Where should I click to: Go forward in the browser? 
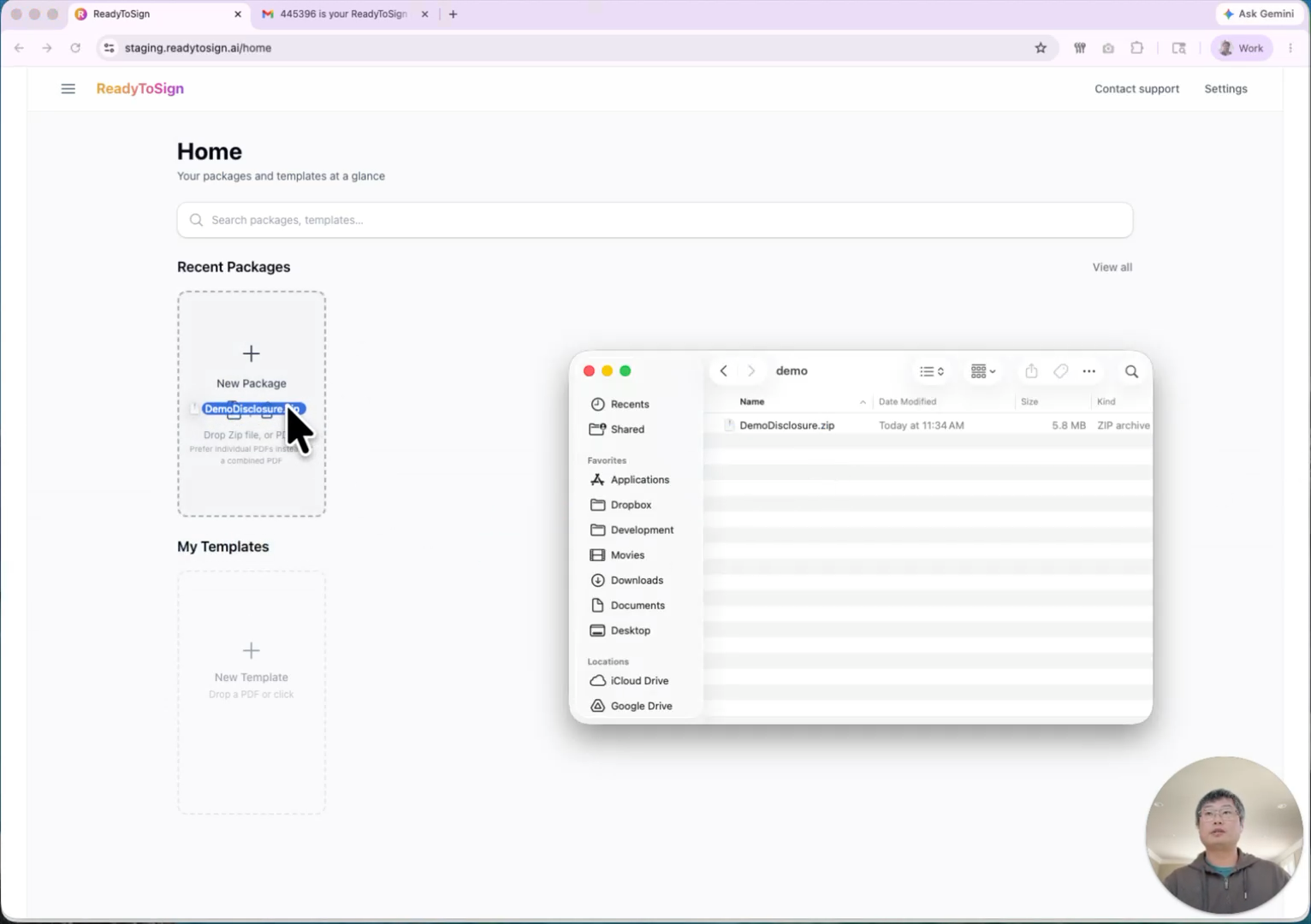(x=47, y=48)
